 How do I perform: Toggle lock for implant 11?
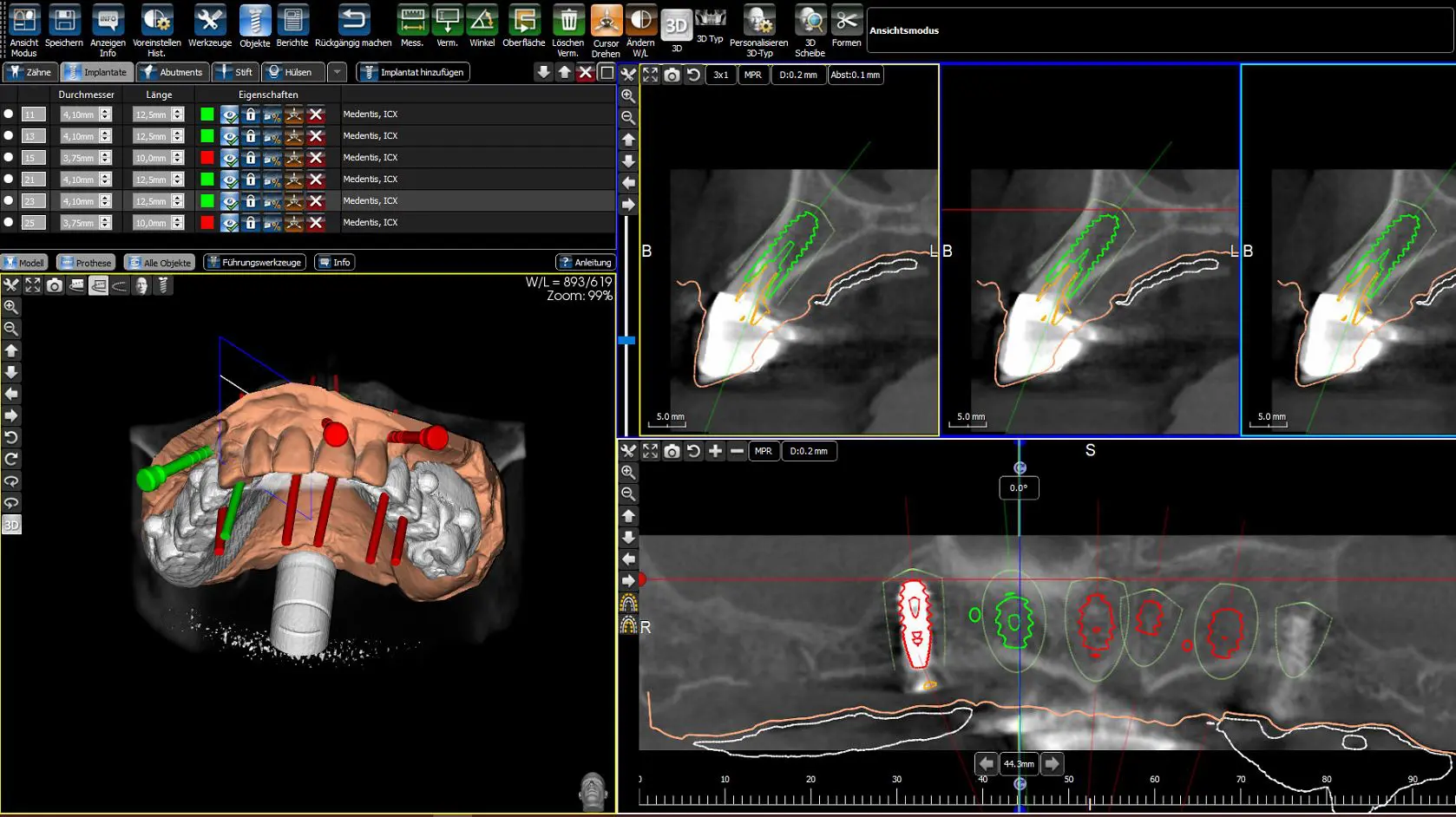pos(251,114)
